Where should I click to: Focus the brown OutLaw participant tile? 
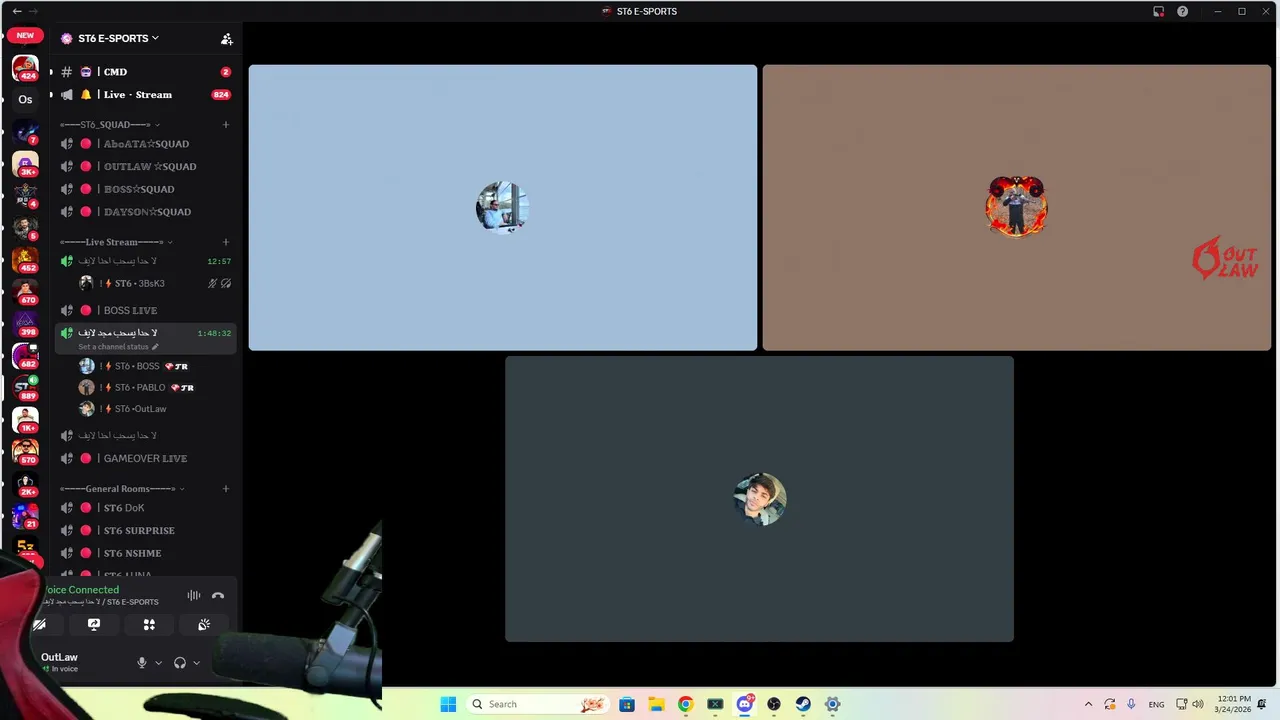pyautogui.click(x=1017, y=208)
